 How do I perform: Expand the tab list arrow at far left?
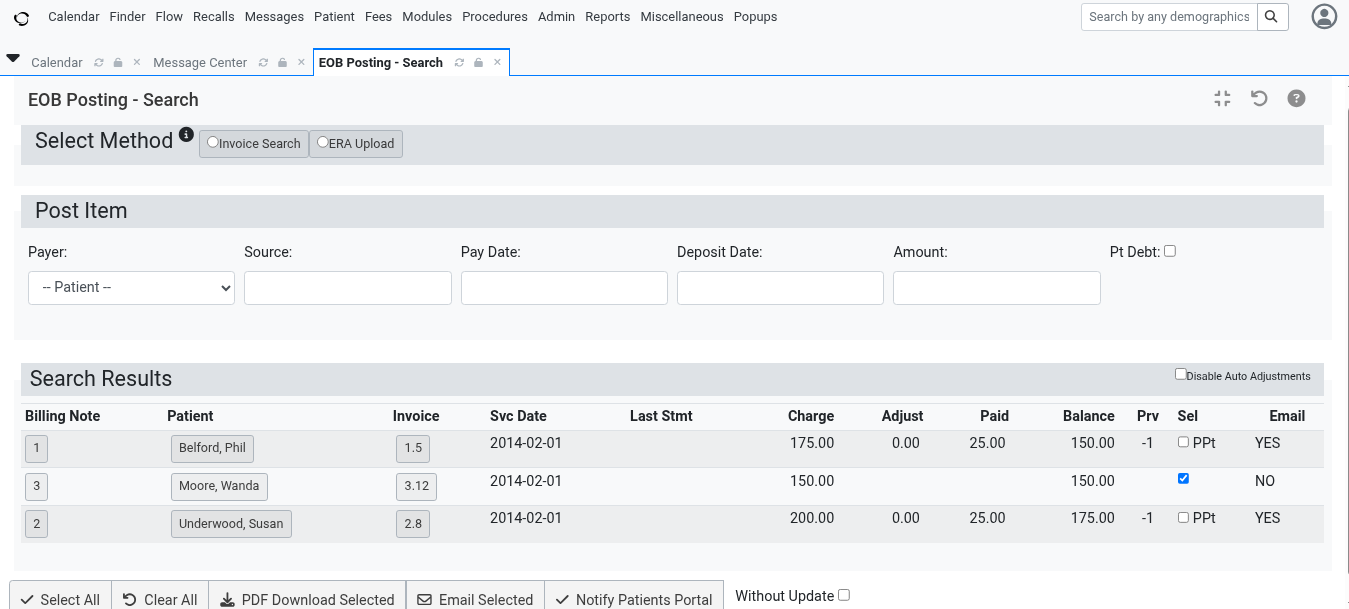pyautogui.click(x=13, y=59)
